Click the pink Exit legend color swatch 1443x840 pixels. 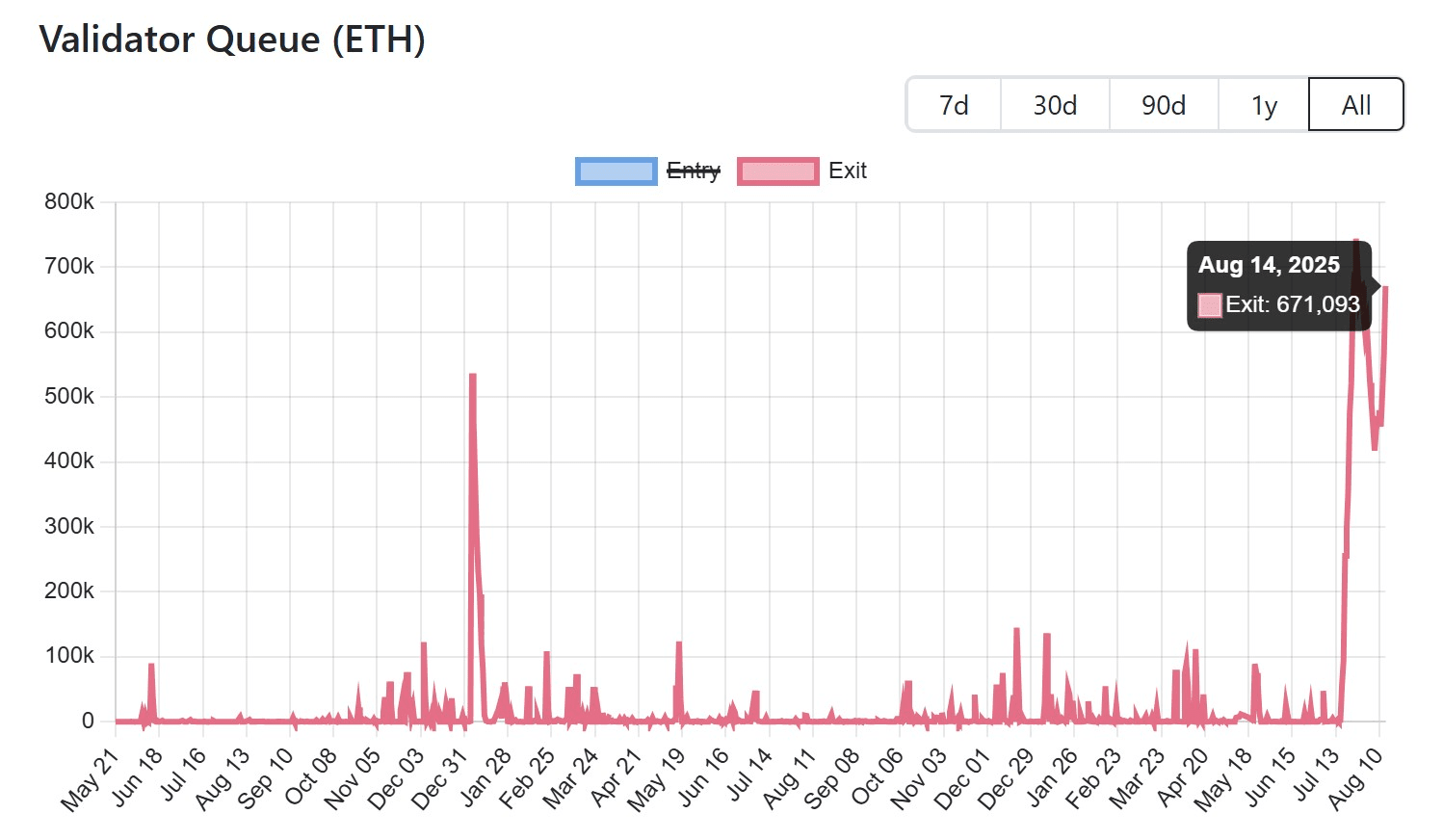[x=778, y=171]
